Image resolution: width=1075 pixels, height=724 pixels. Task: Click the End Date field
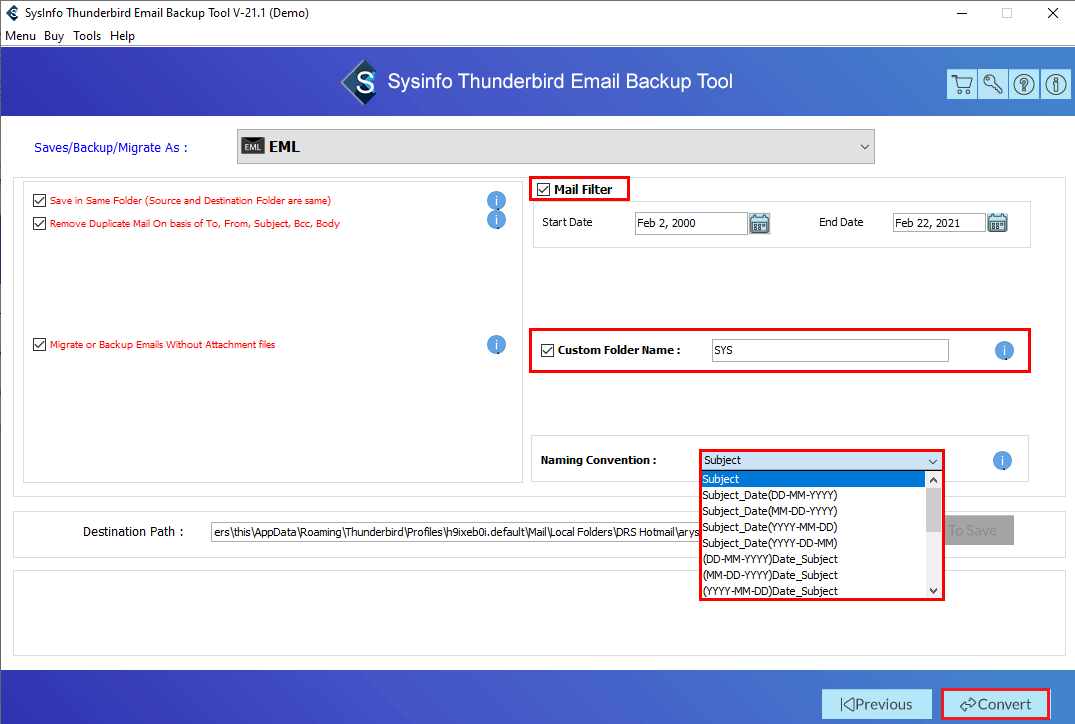[x=939, y=223]
